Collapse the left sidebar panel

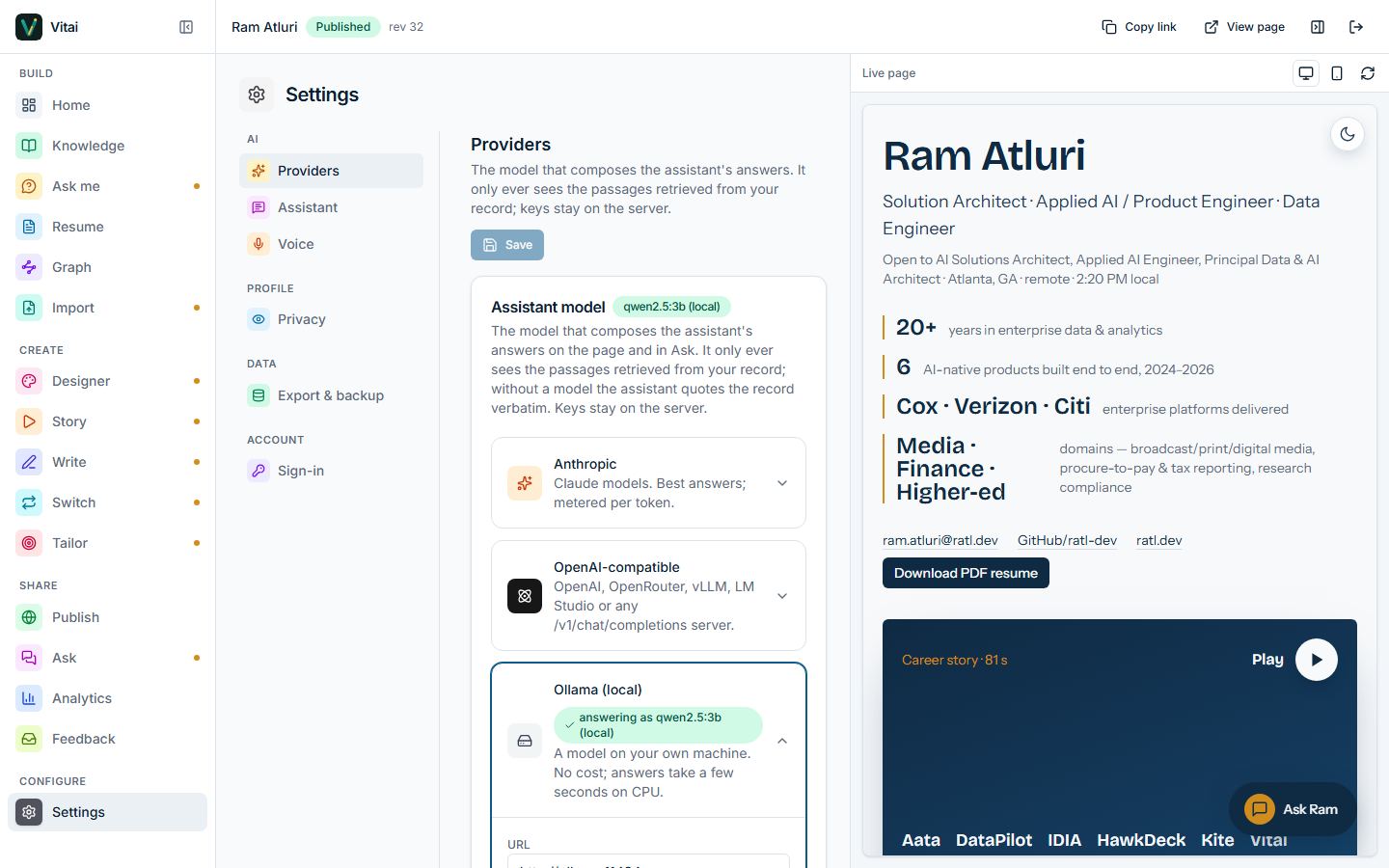[x=186, y=27]
